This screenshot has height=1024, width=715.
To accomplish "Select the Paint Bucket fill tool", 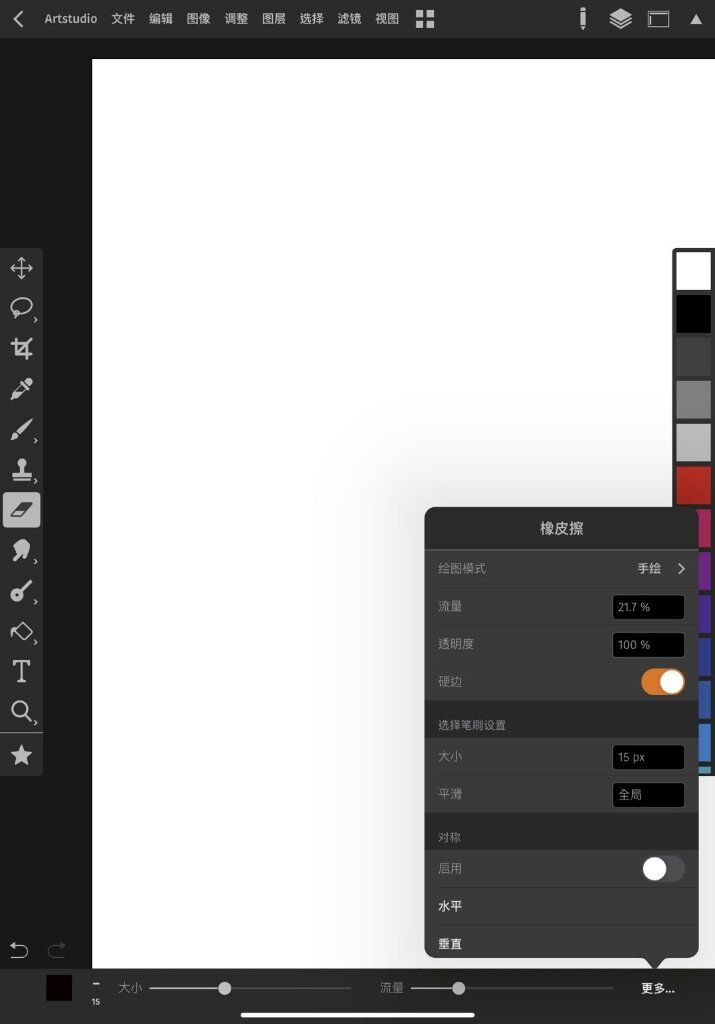I will 22,631.
